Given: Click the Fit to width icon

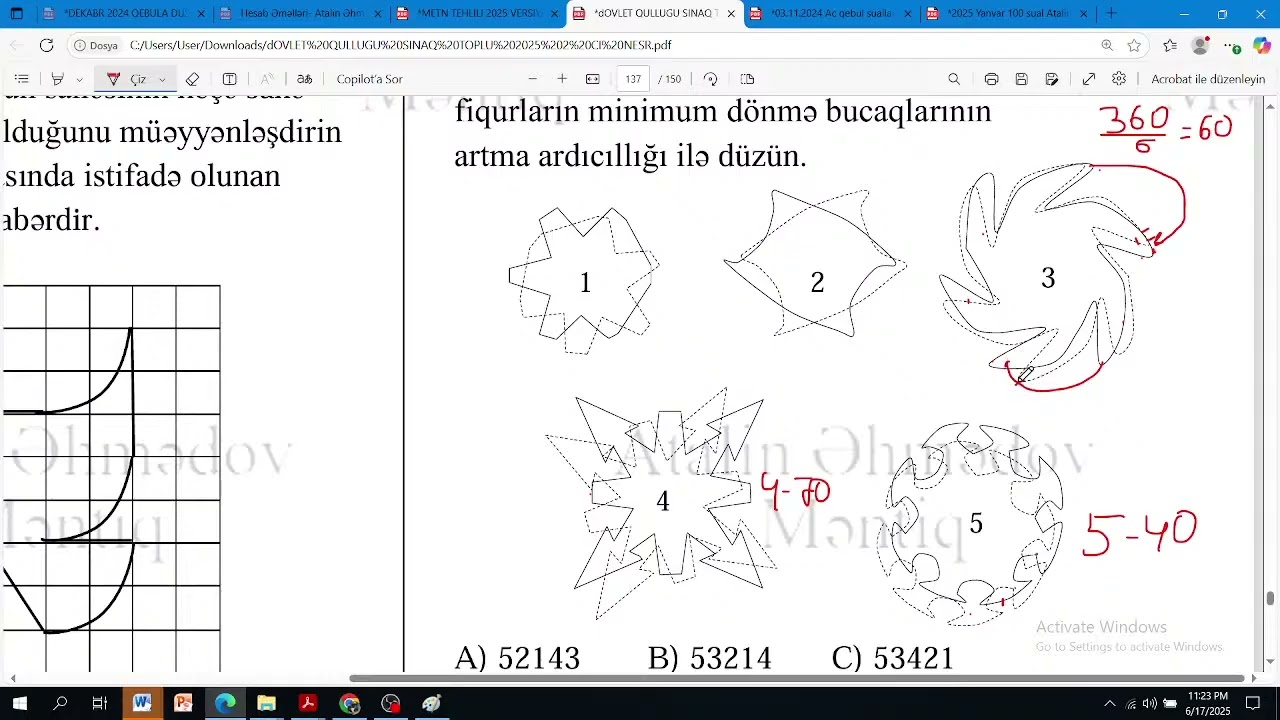Looking at the screenshot, I should [x=592, y=79].
